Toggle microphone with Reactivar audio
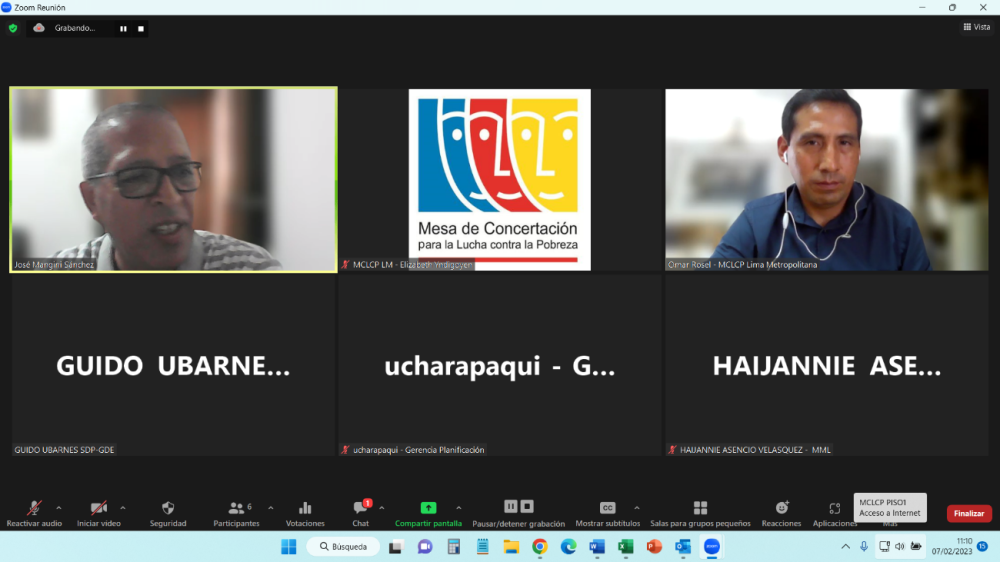The height and width of the screenshot is (562, 1000). click(x=34, y=512)
